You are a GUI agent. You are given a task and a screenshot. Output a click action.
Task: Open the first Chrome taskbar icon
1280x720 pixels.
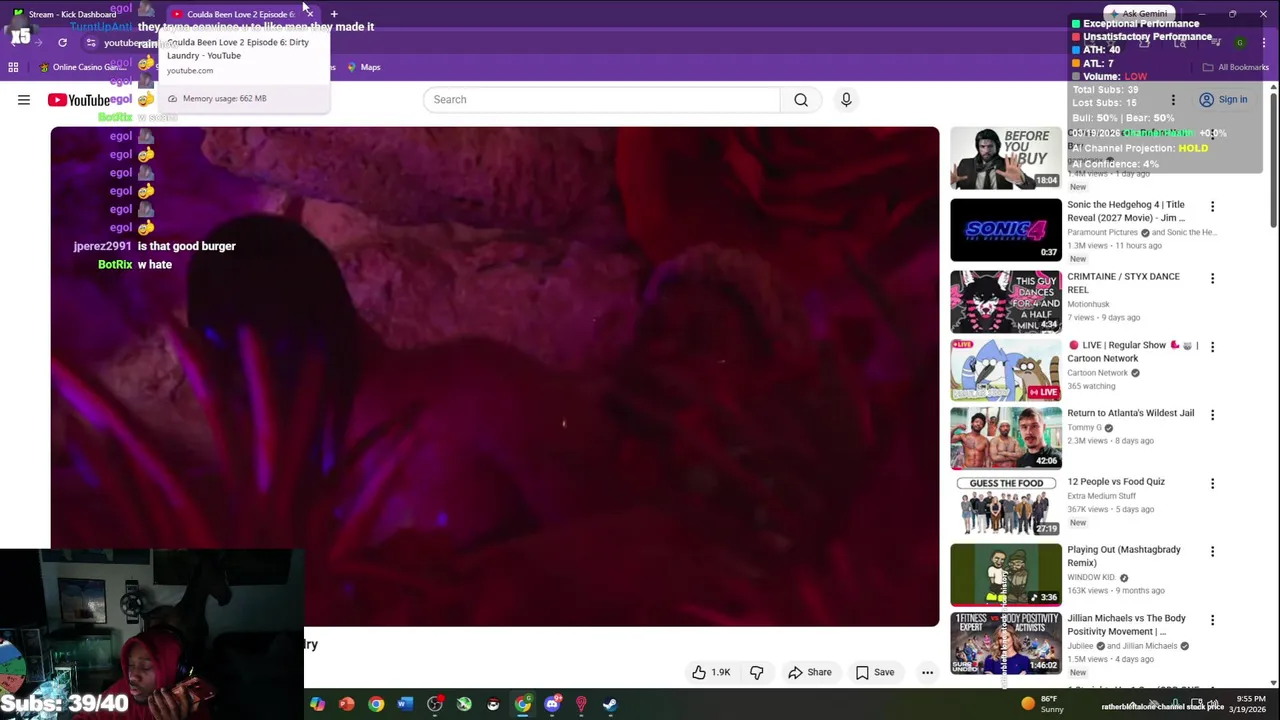tap(376, 704)
